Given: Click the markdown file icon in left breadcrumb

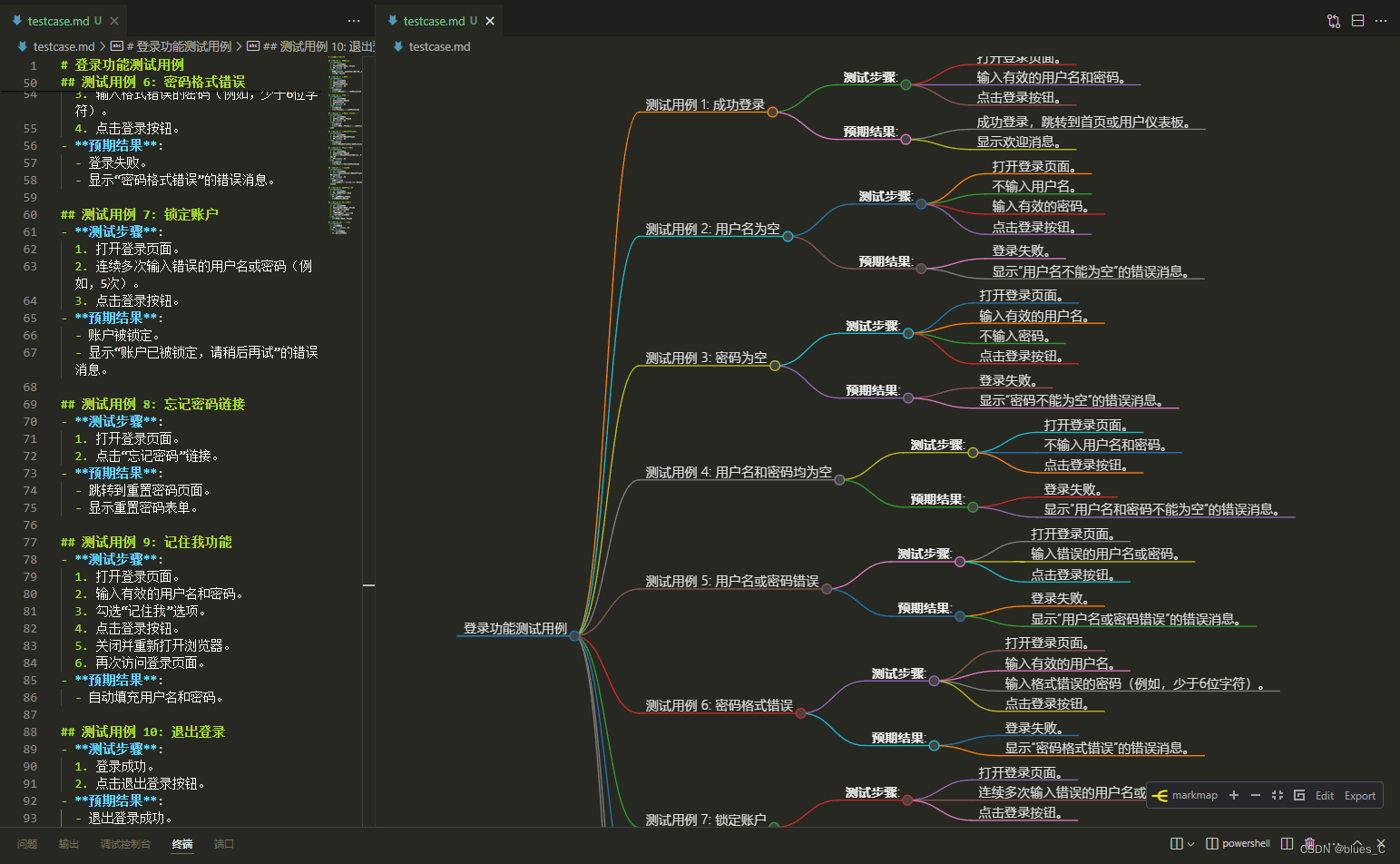Looking at the screenshot, I should click(x=22, y=46).
